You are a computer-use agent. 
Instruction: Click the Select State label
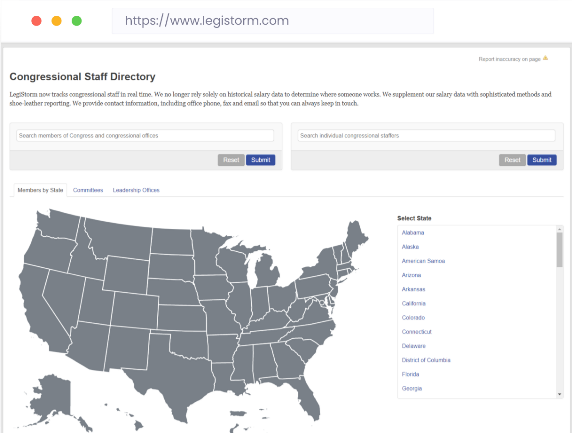[x=414, y=218]
